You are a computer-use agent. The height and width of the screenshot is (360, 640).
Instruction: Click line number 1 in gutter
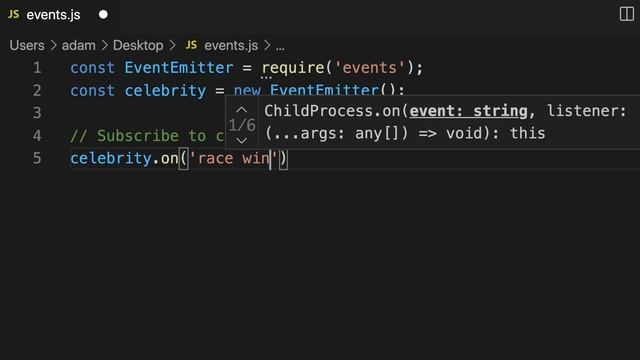click(x=37, y=68)
